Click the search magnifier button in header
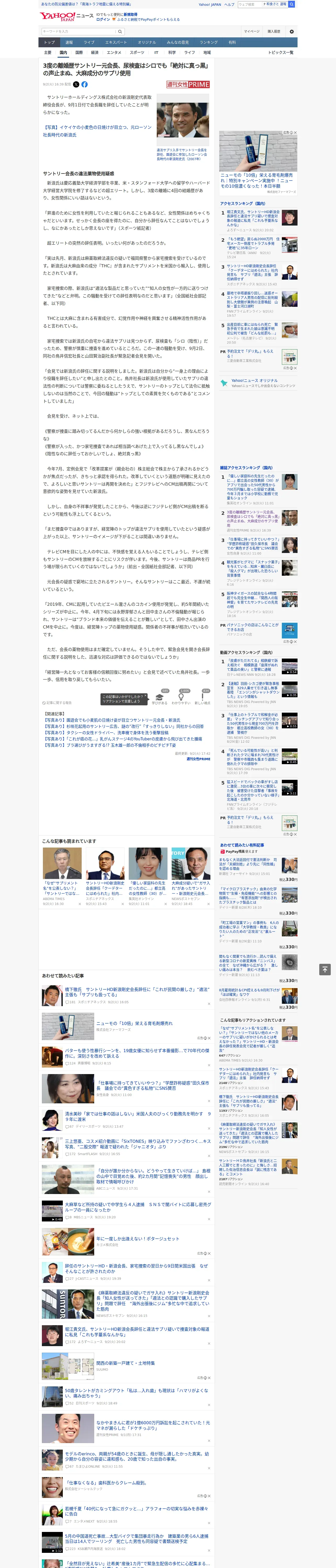336x1568 pixels. 120,31
